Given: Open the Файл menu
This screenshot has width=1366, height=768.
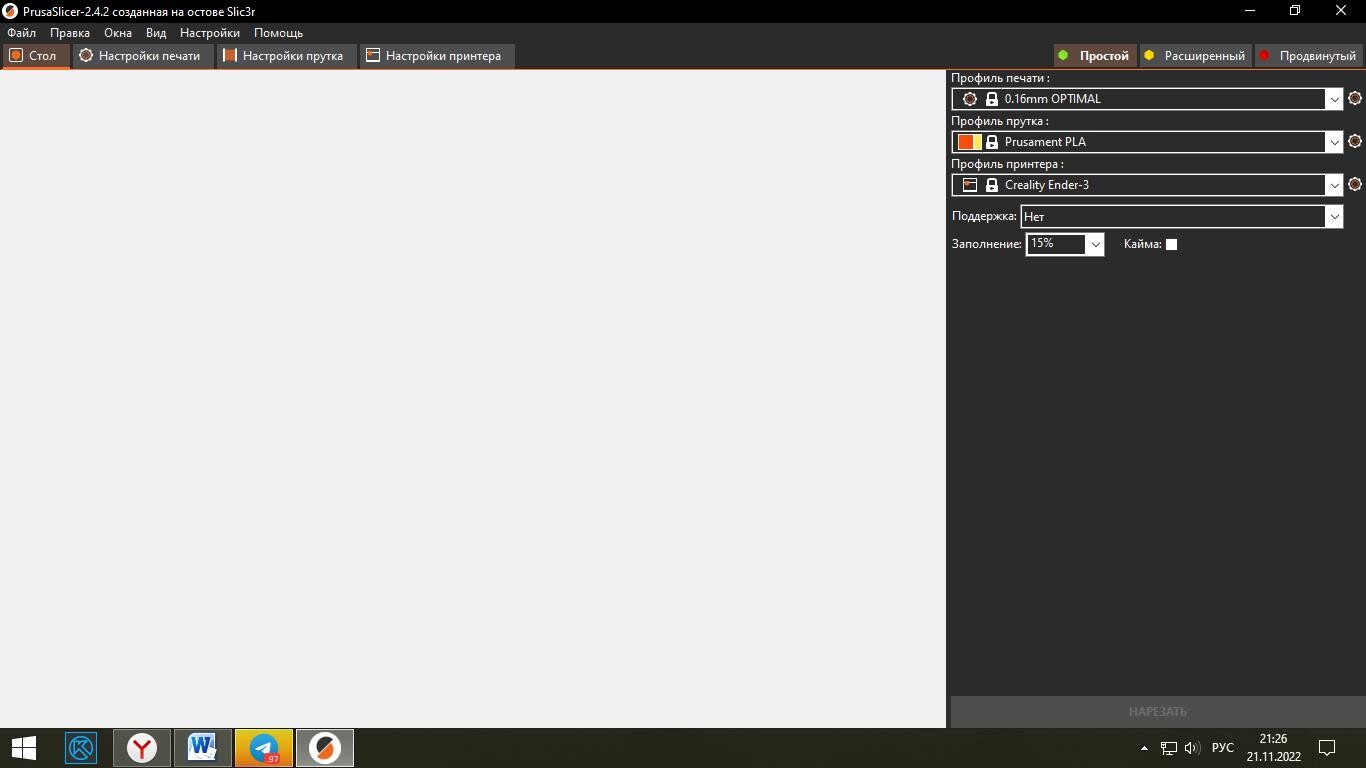Looking at the screenshot, I should pos(21,33).
